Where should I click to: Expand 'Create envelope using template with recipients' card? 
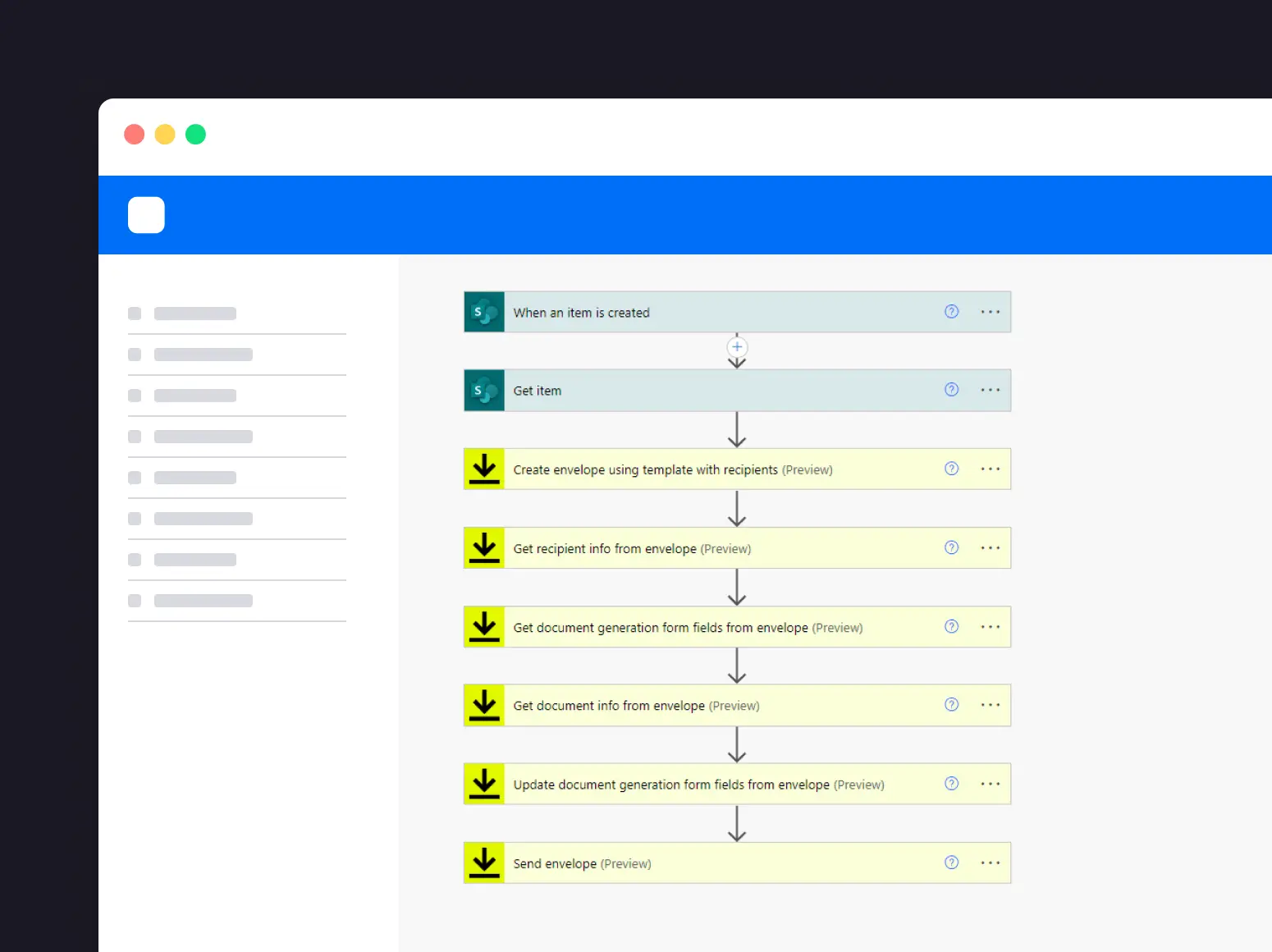click(x=737, y=469)
